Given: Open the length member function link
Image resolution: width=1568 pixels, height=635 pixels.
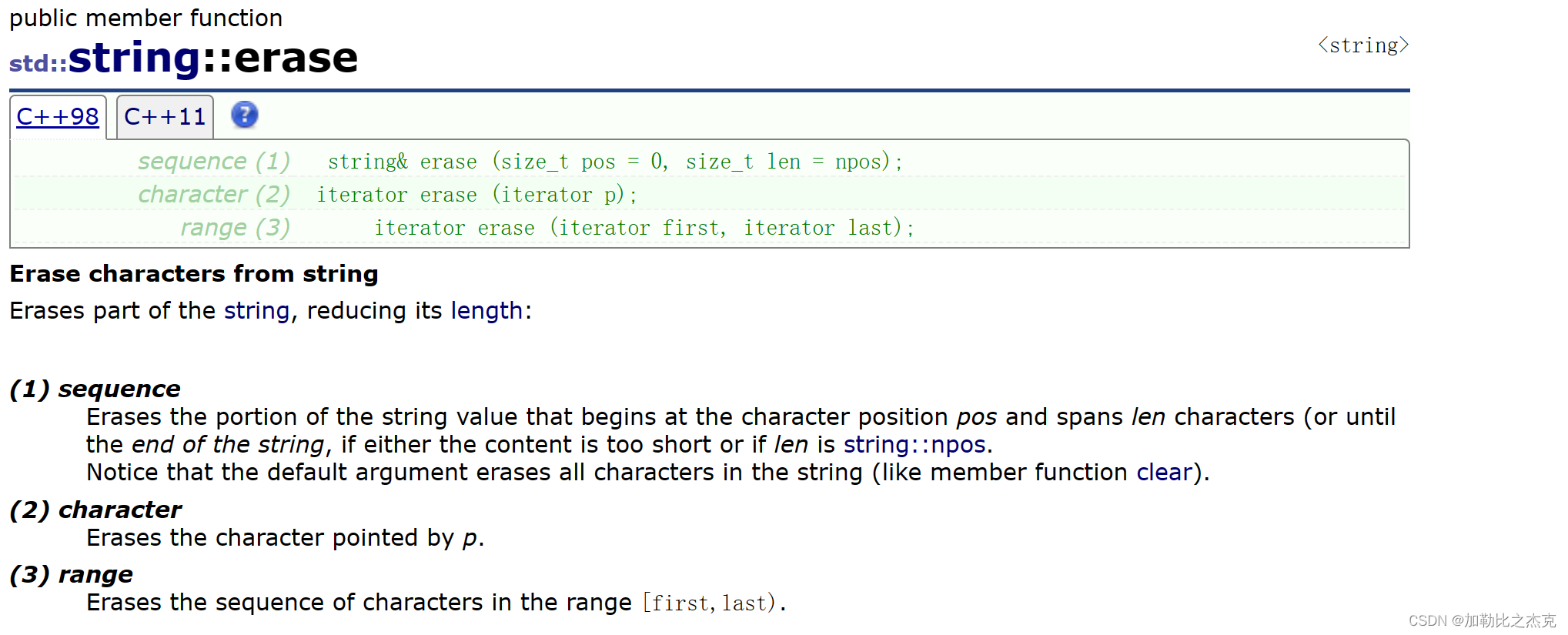Looking at the screenshot, I should [x=487, y=311].
